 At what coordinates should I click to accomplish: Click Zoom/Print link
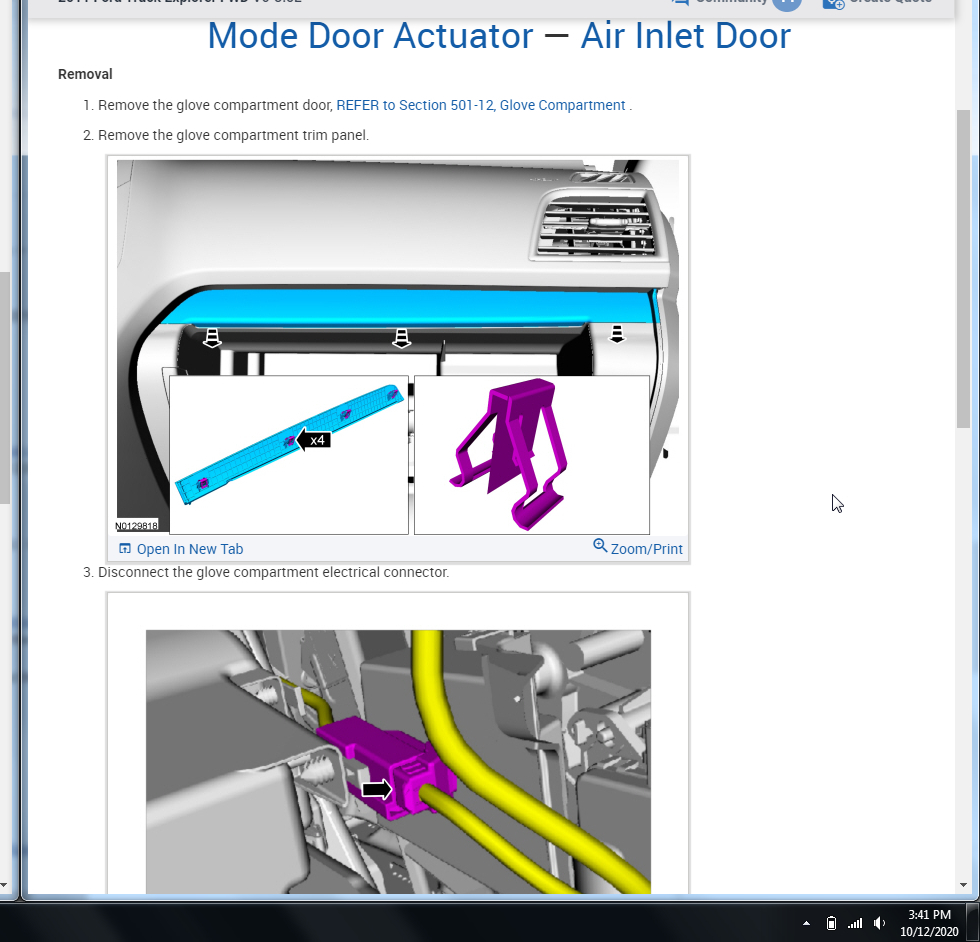646,549
